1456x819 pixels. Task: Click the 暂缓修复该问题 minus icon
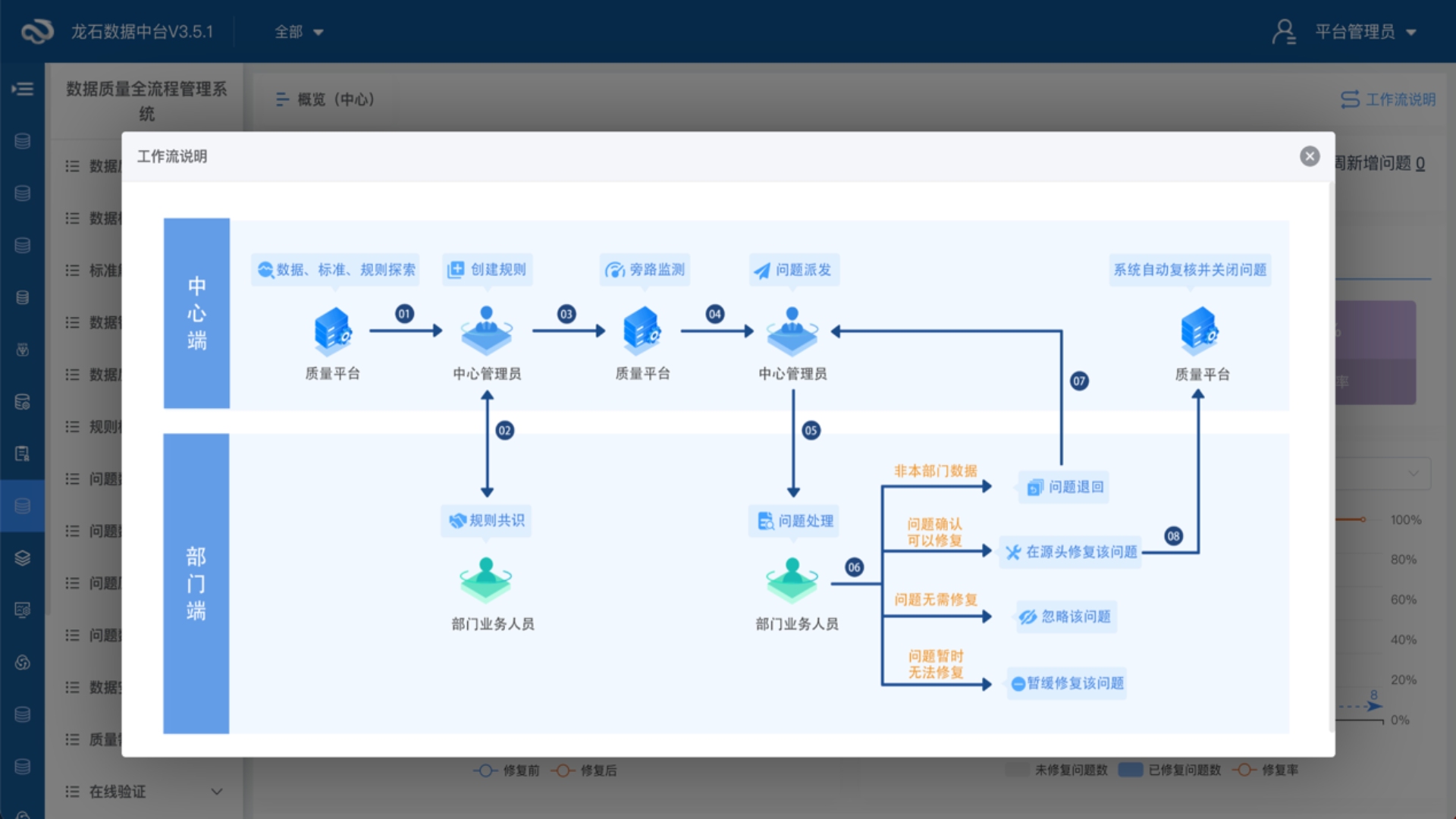tap(1018, 684)
